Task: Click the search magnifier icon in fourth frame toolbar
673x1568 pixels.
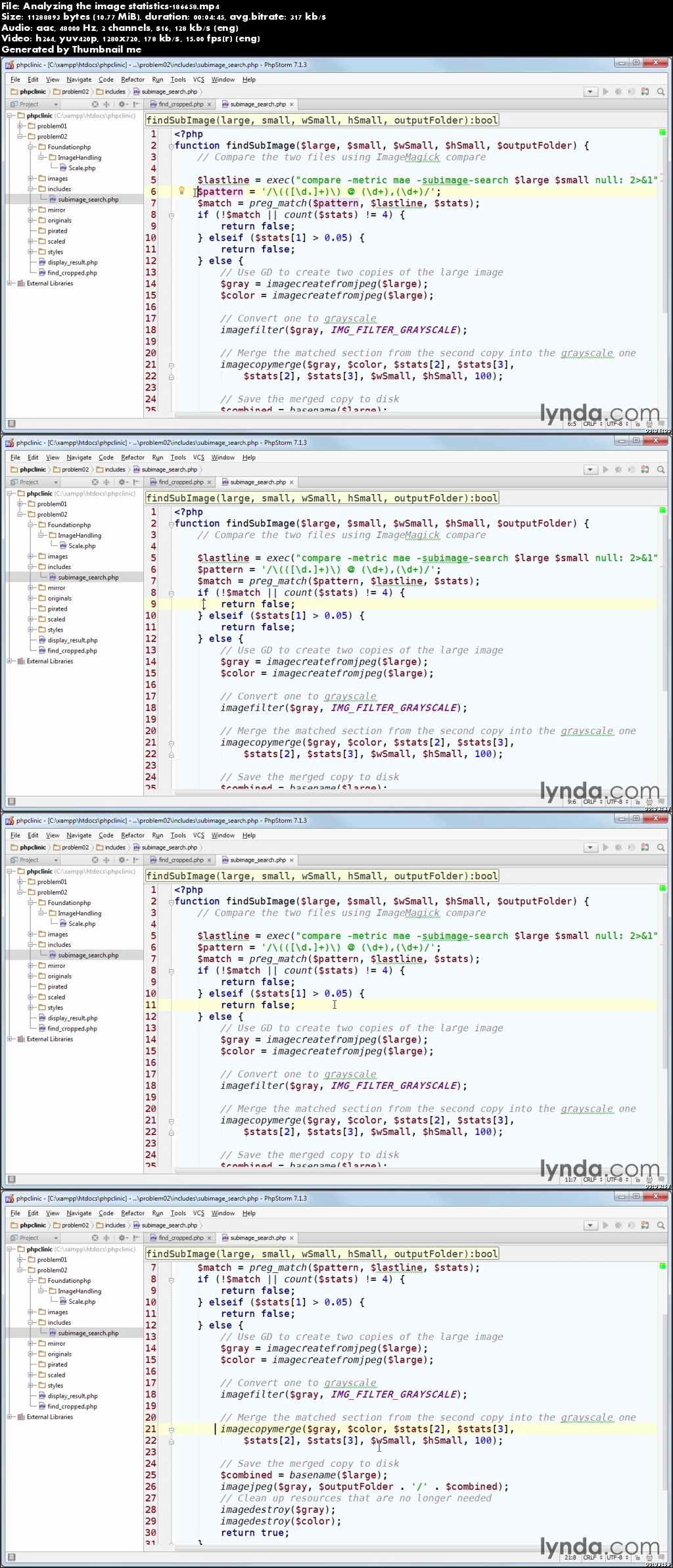Action: 661,1226
